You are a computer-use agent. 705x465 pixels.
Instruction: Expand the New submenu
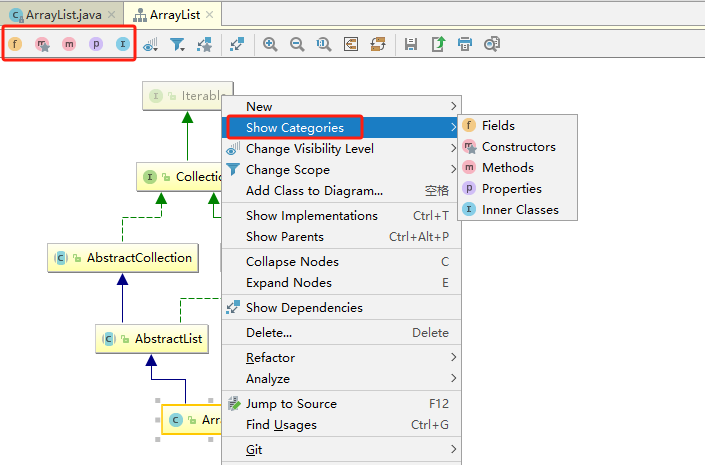(342, 107)
